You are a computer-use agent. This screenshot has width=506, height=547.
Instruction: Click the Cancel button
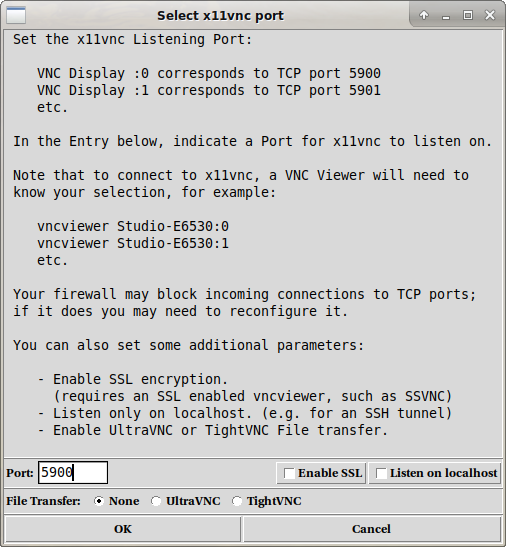point(371,529)
